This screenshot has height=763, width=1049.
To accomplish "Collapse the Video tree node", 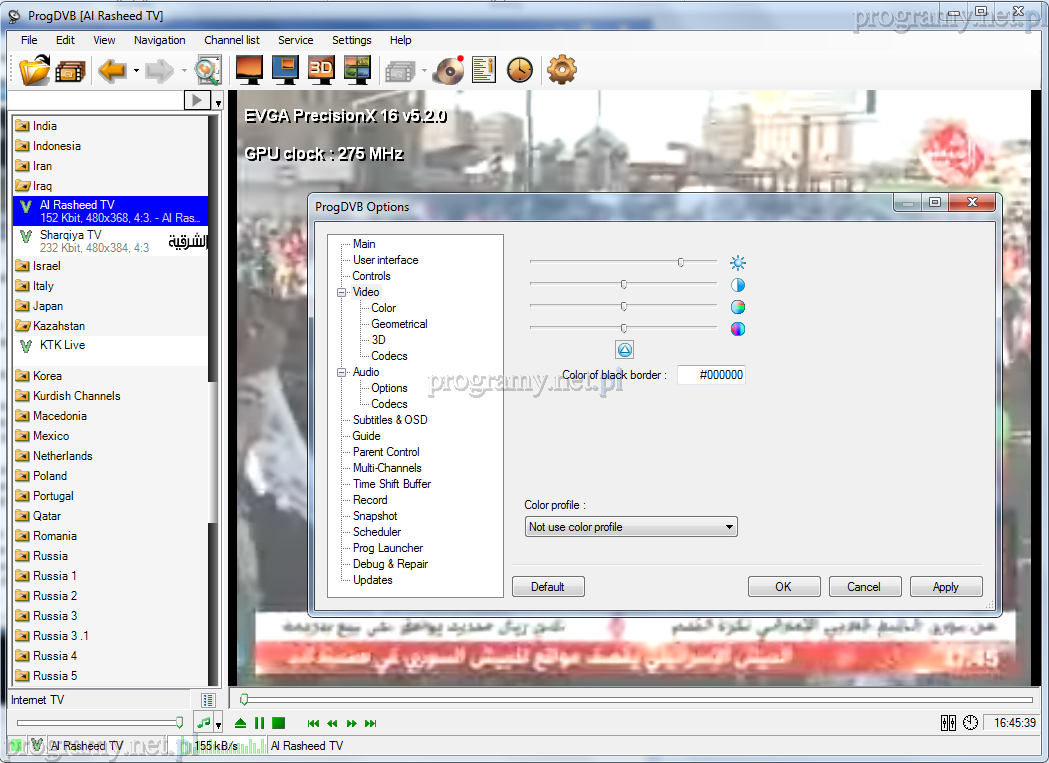I will pos(341,292).
